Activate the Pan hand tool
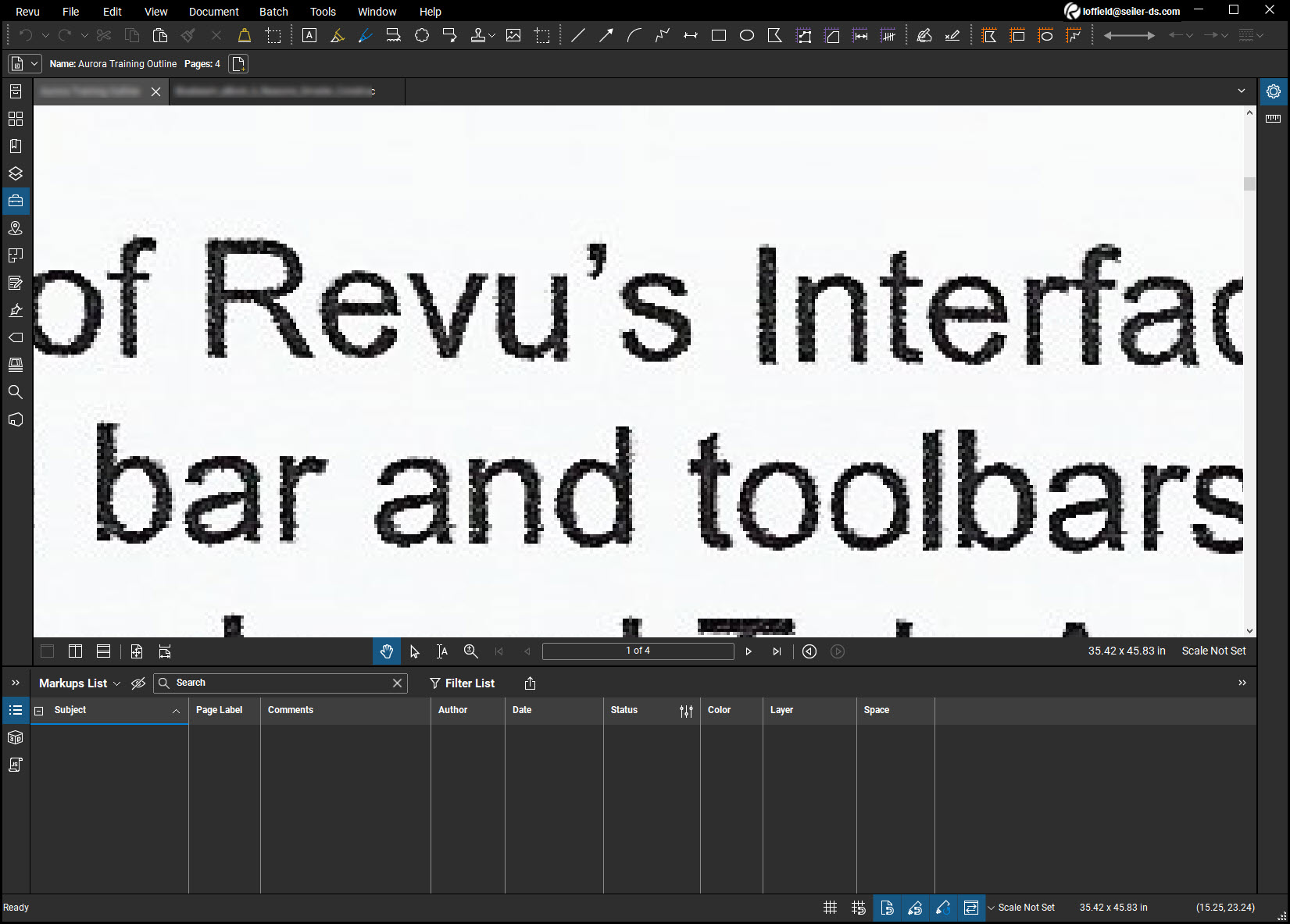Viewport: 1290px width, 924px height. [387, 651]
